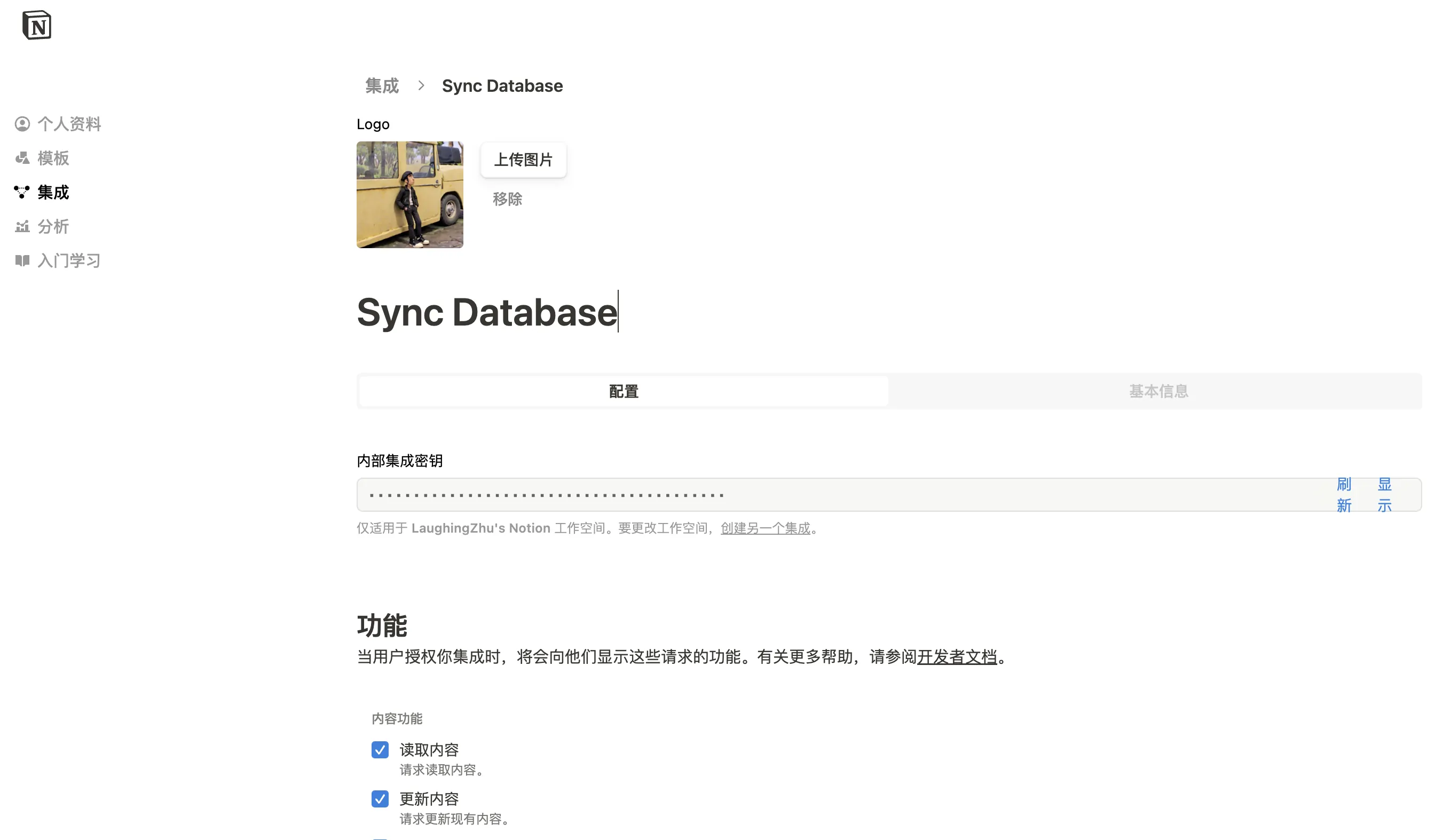Click the integration logo thumbnail image
The height and width of the screenshot is (840, 1435).
(409, 195)
